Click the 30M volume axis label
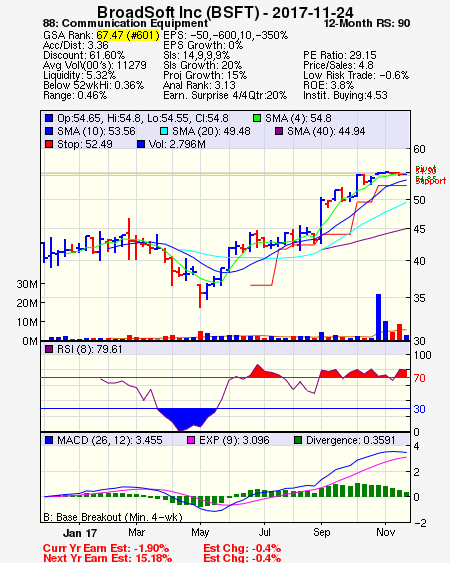Image resolution: width=450 pixels, height=563 pixels. coord(27,284)
